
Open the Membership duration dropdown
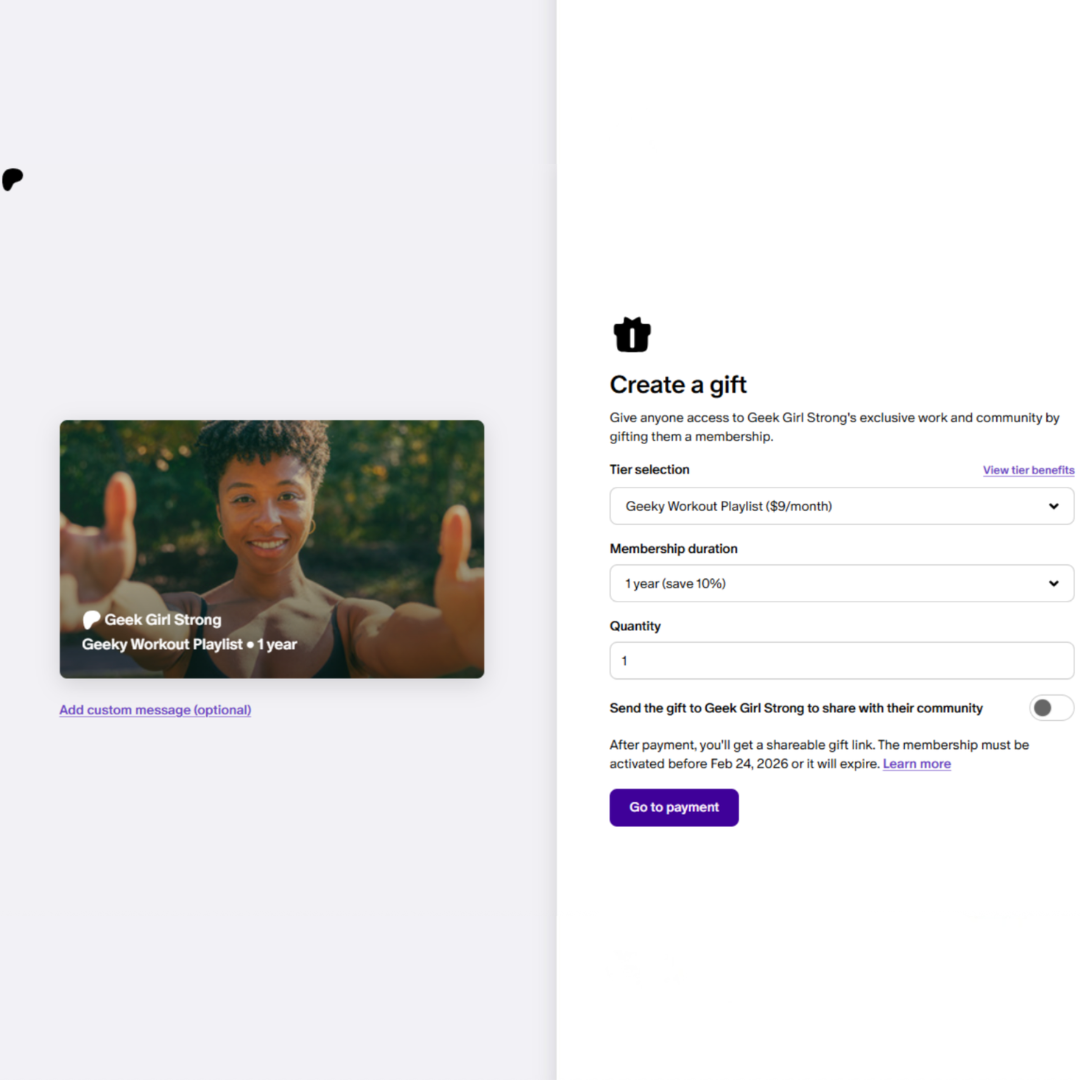[842, 583]
